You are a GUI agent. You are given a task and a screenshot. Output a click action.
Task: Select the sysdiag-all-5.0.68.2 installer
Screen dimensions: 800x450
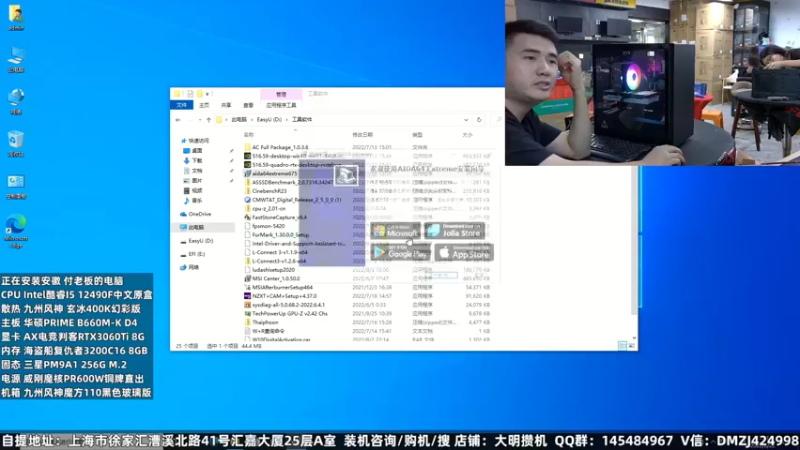pyautogui.click(x=284, y=305)
